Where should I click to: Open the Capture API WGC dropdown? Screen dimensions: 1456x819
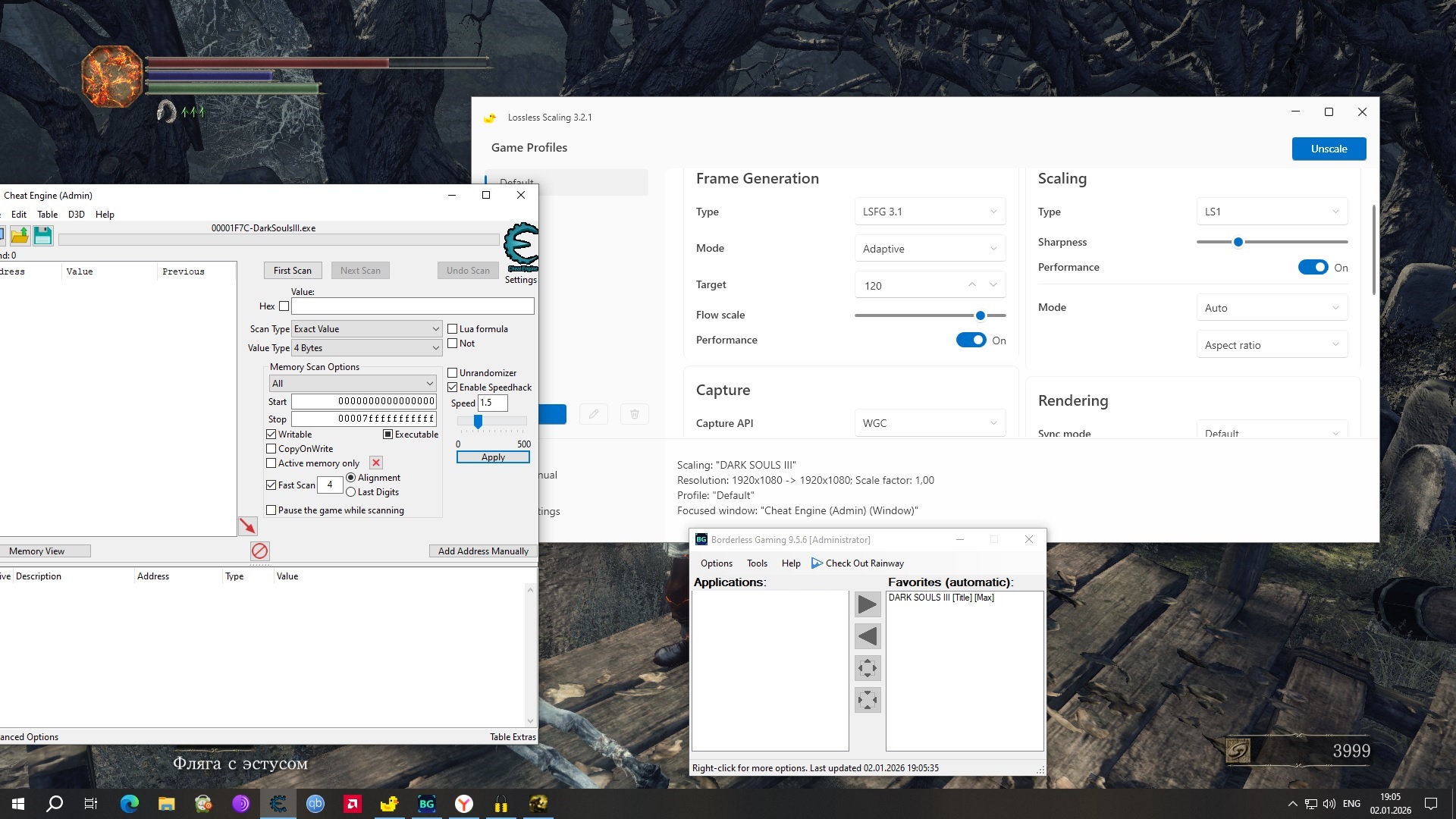point(929,423)
